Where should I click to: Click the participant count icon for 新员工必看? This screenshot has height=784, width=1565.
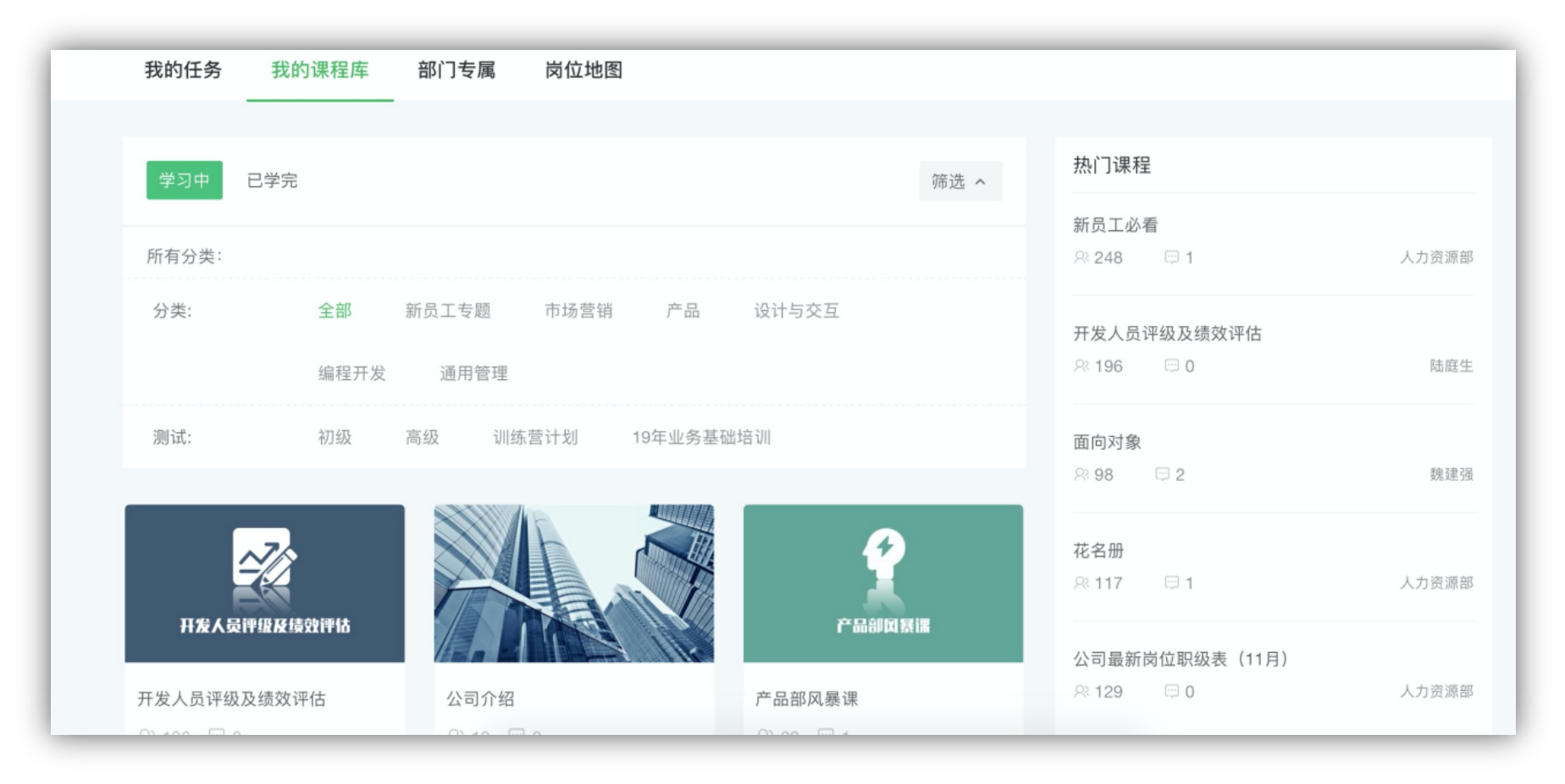[x=1081, y=258]
